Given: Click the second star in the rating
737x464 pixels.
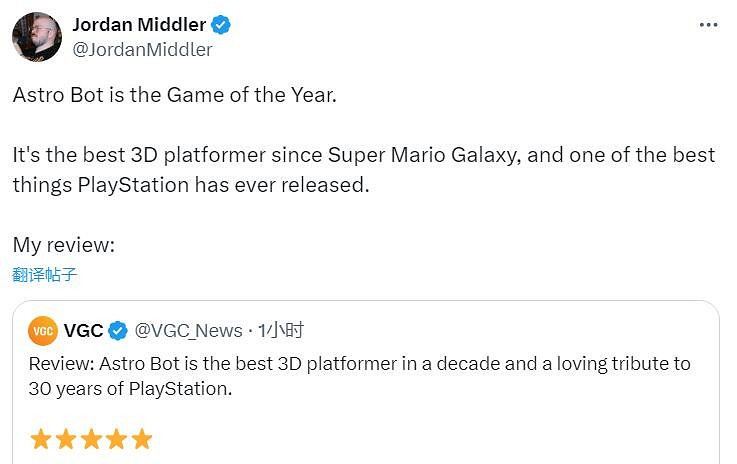Looking at the screenshot, I should [66, 439].
